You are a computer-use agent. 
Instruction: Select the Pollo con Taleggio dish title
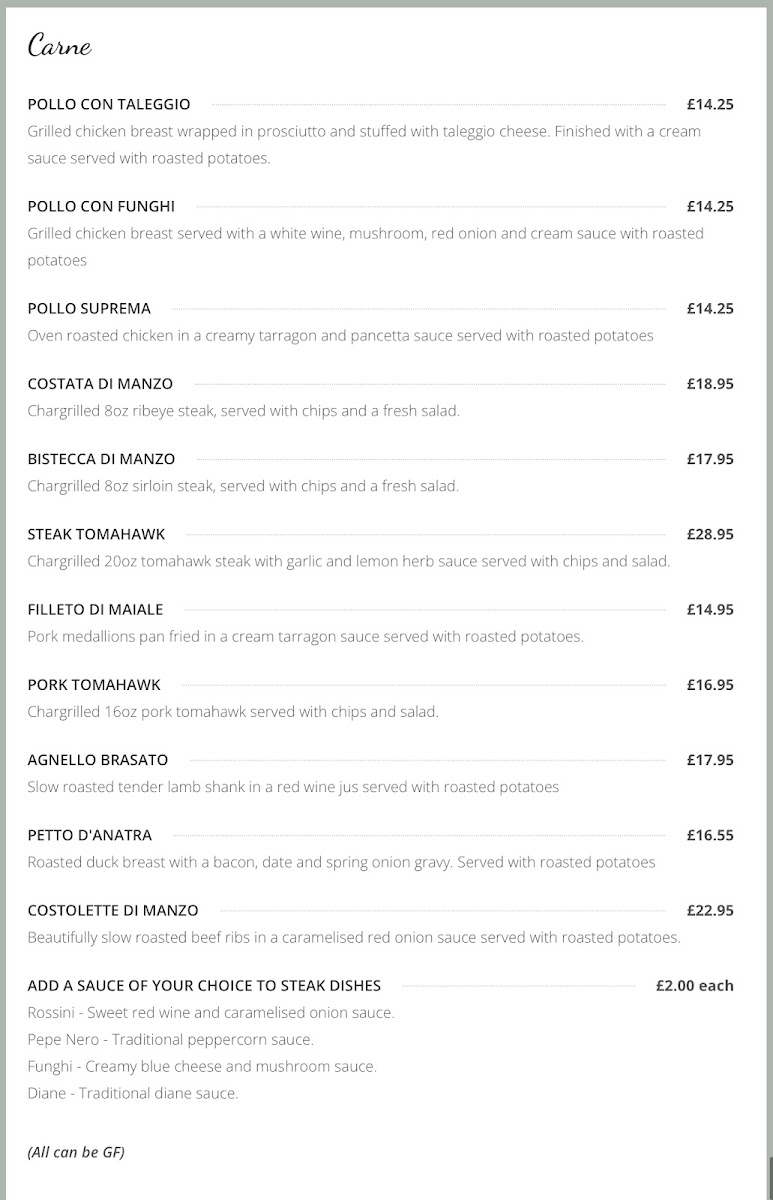[109, 104]
